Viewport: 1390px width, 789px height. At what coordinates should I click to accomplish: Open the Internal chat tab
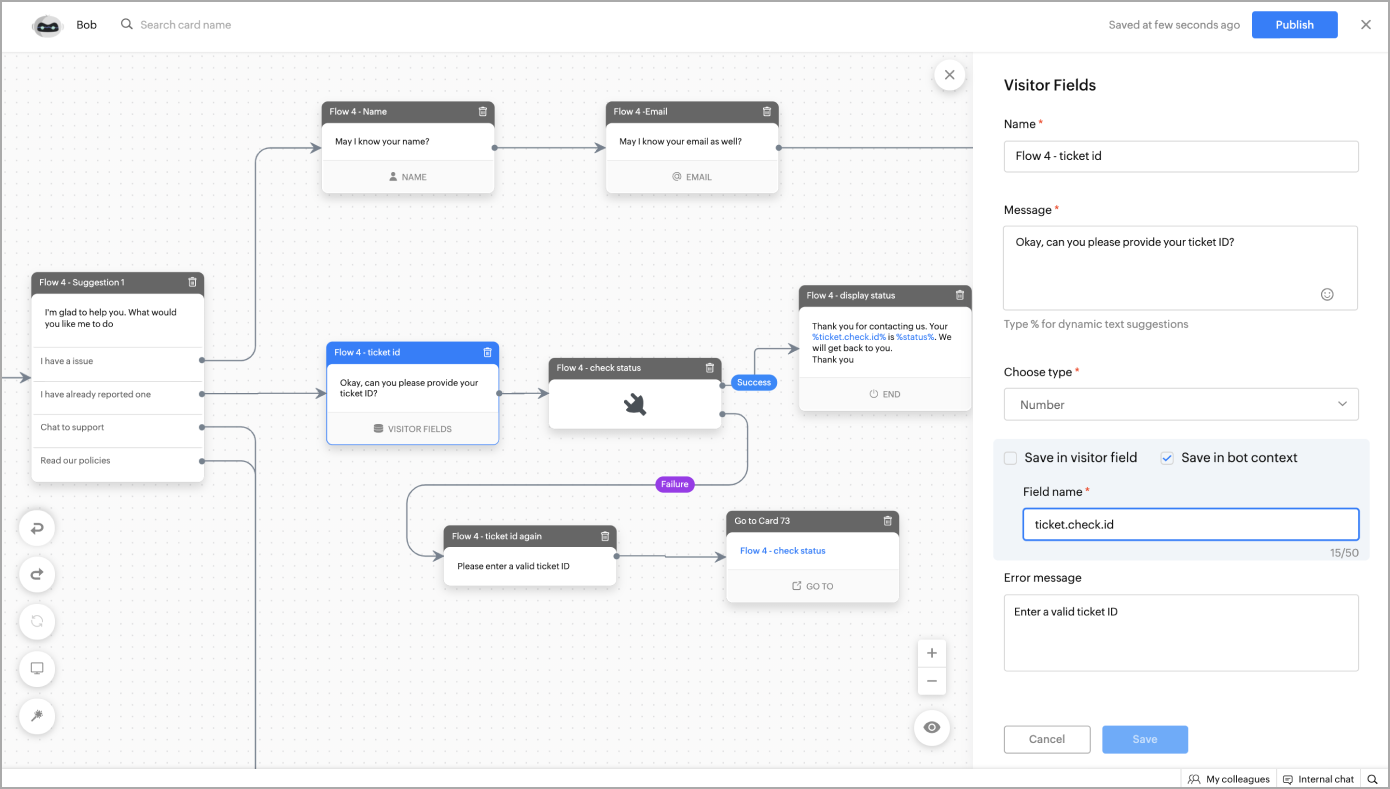coord(1318,779)
